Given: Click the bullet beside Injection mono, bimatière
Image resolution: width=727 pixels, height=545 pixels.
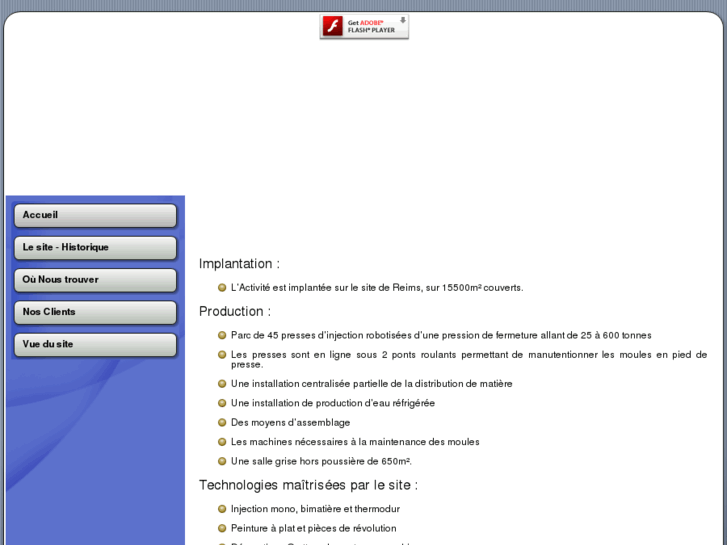Looking at the screenshot, I should 222,509.
